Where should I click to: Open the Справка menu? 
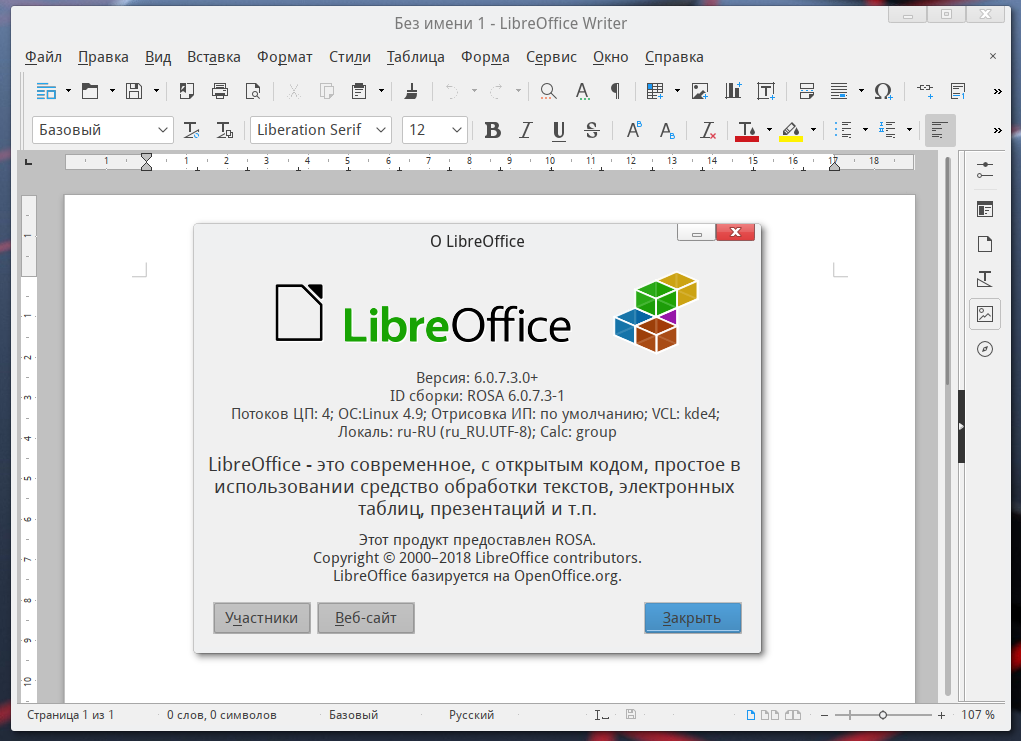[x=674, y=57]
